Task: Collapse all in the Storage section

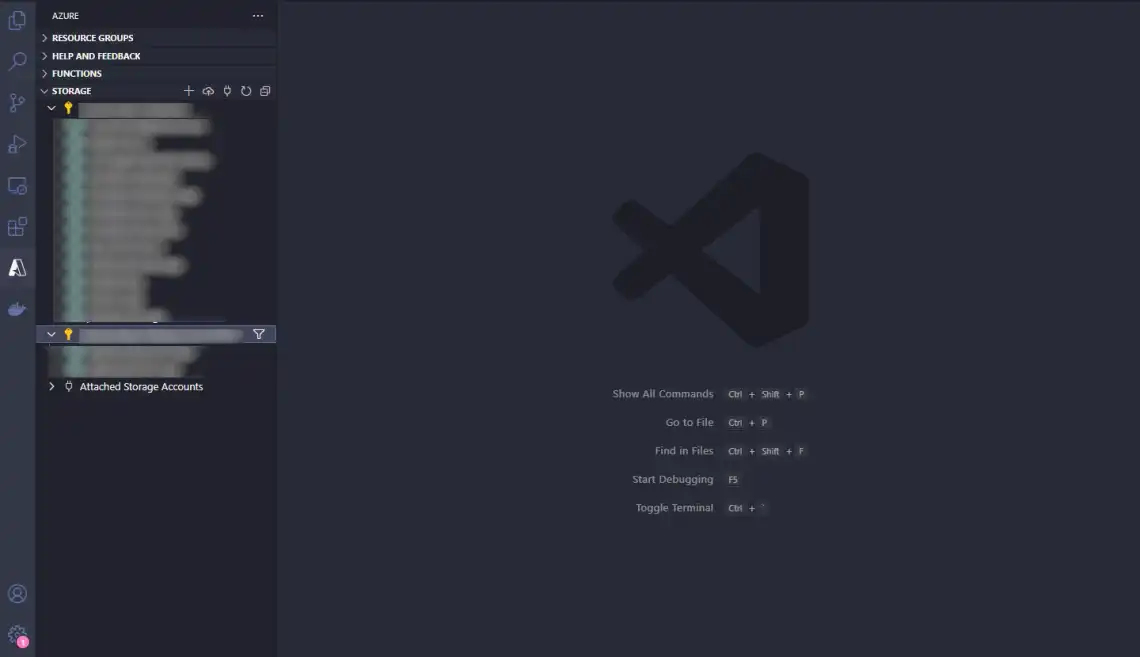Action: coord(265,91)
